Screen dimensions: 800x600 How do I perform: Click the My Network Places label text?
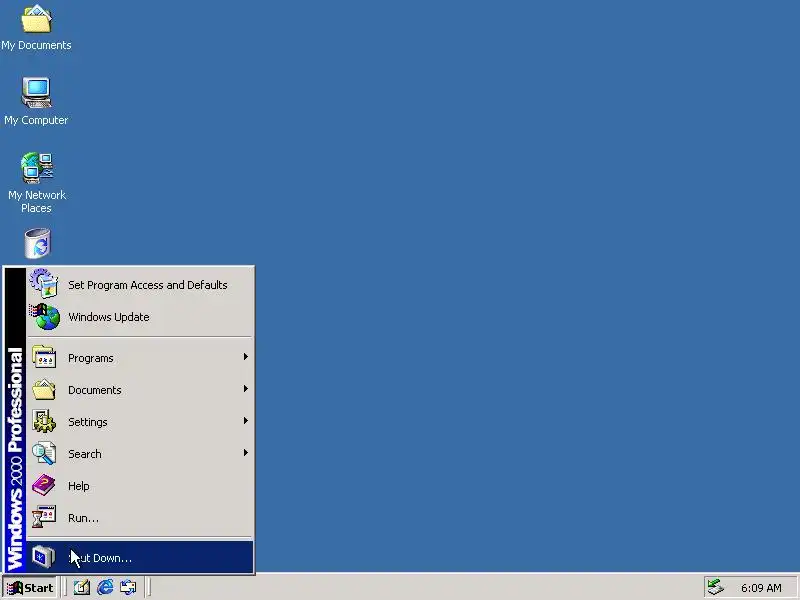point(37,202)
